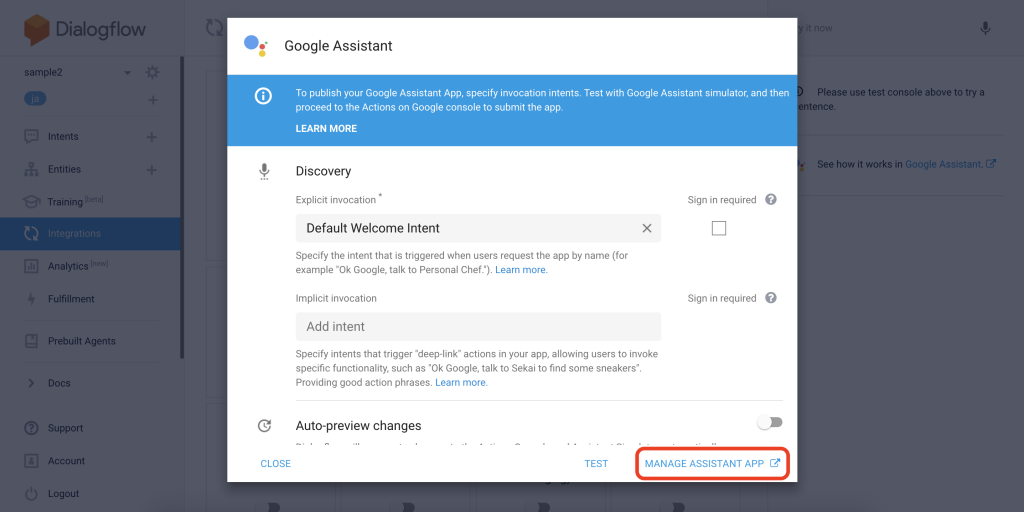Click the Fulfillment lightning bolt icon
The height and width of the screenshot is (512, 1024).
tap(31, 298)
